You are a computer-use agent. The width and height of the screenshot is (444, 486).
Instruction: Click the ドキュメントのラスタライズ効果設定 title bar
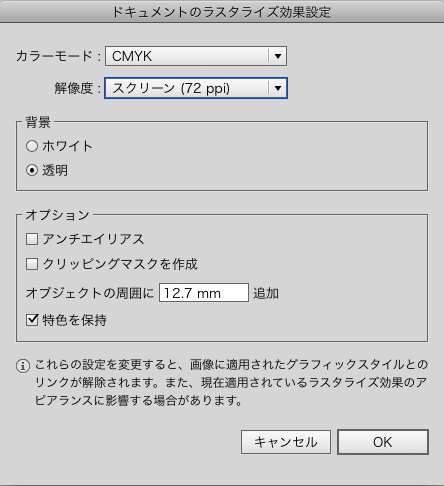pos(222,12)
